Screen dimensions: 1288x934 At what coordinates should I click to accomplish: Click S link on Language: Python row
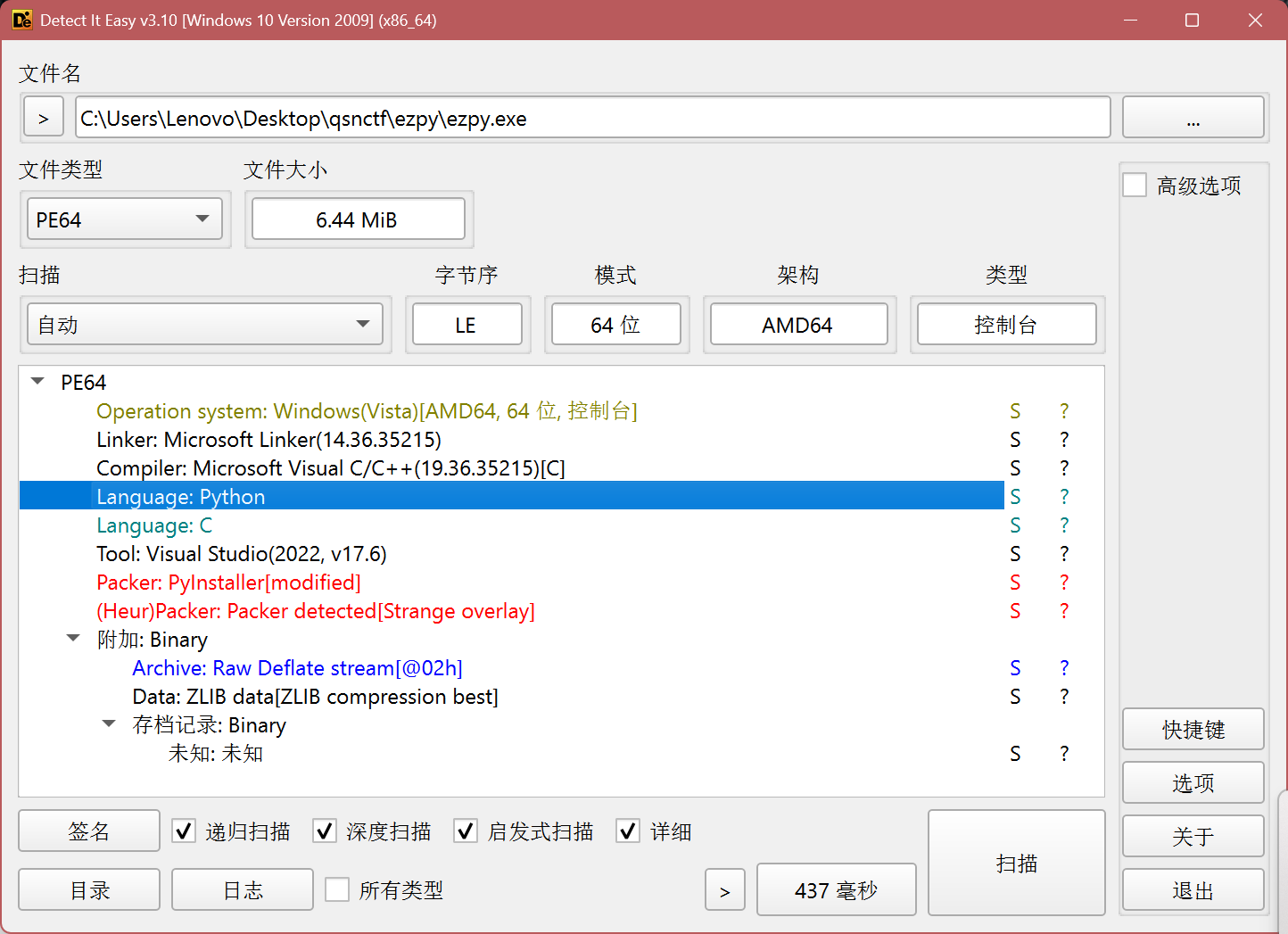(1015, 496)
